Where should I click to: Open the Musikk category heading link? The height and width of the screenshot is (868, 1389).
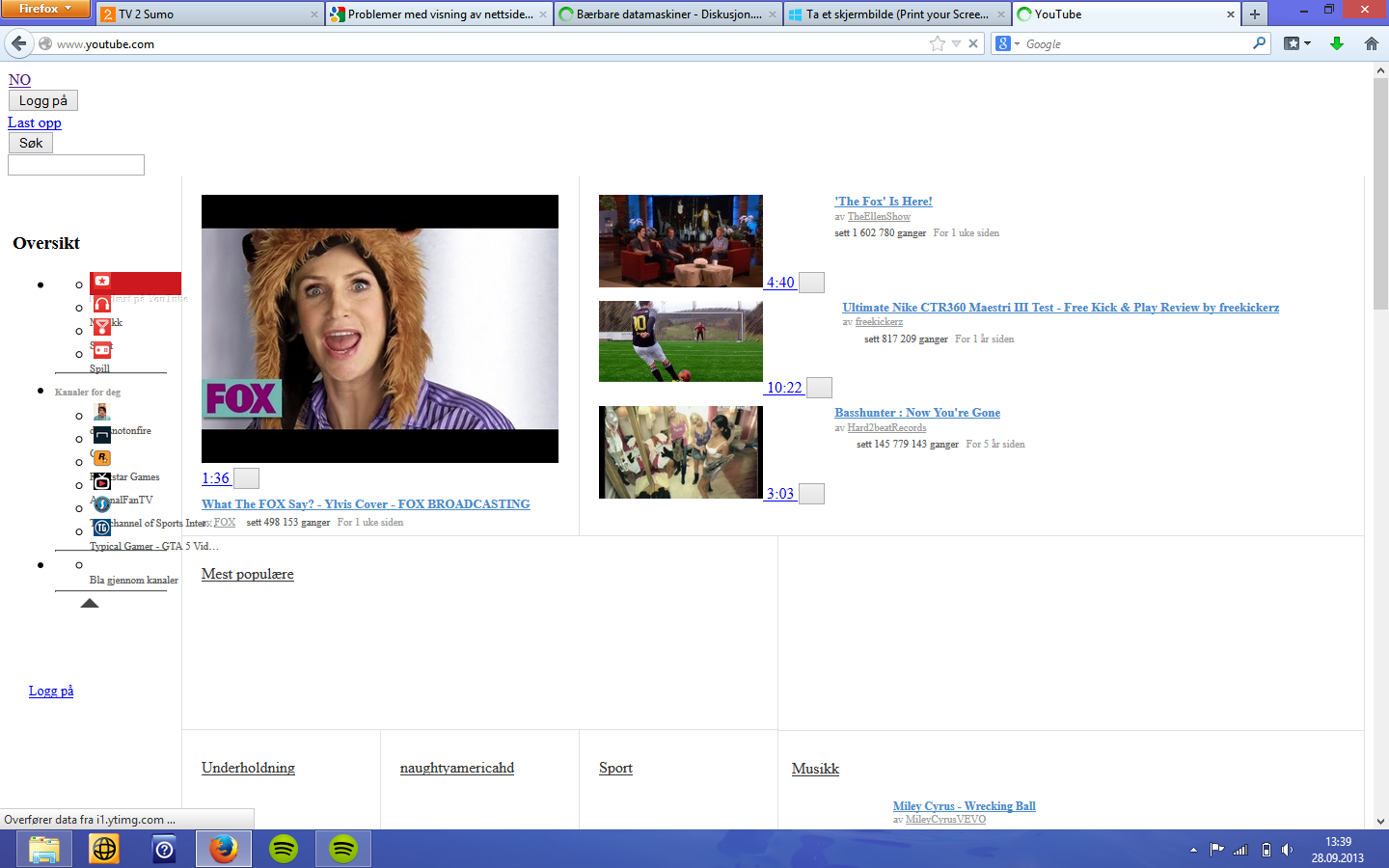(x=815, y=769)
